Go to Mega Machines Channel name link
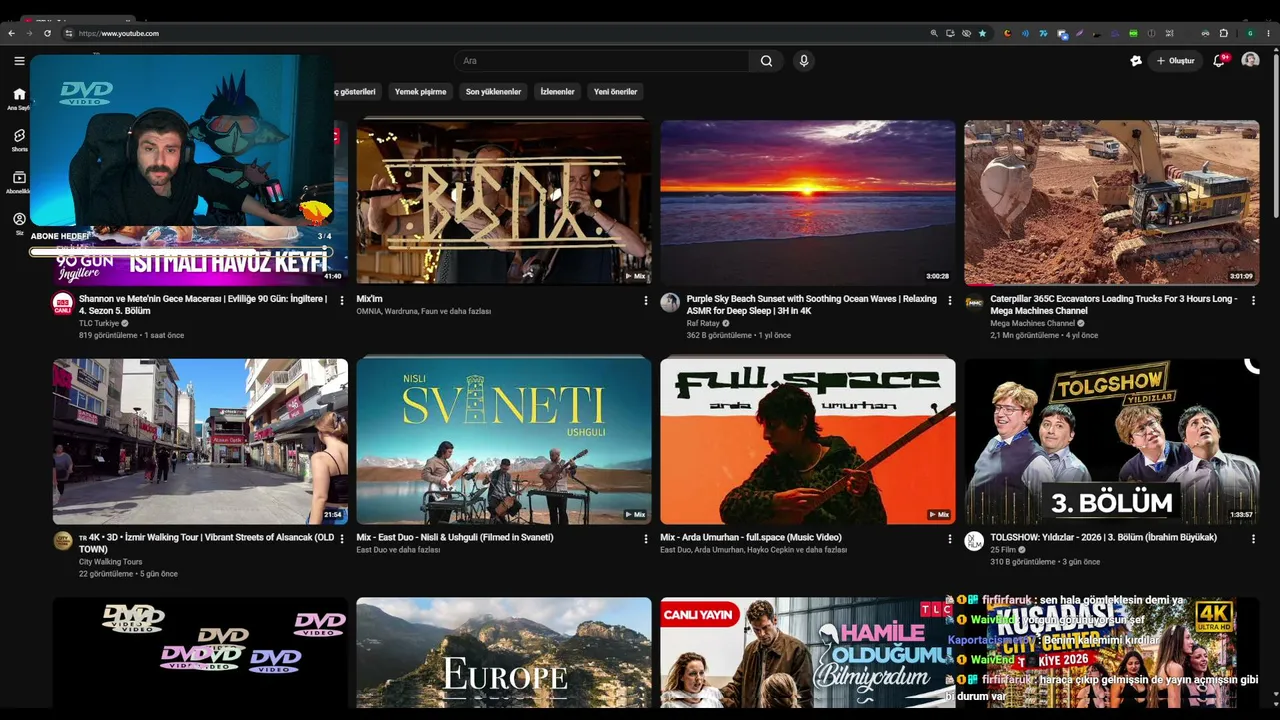 [1033, 323]
